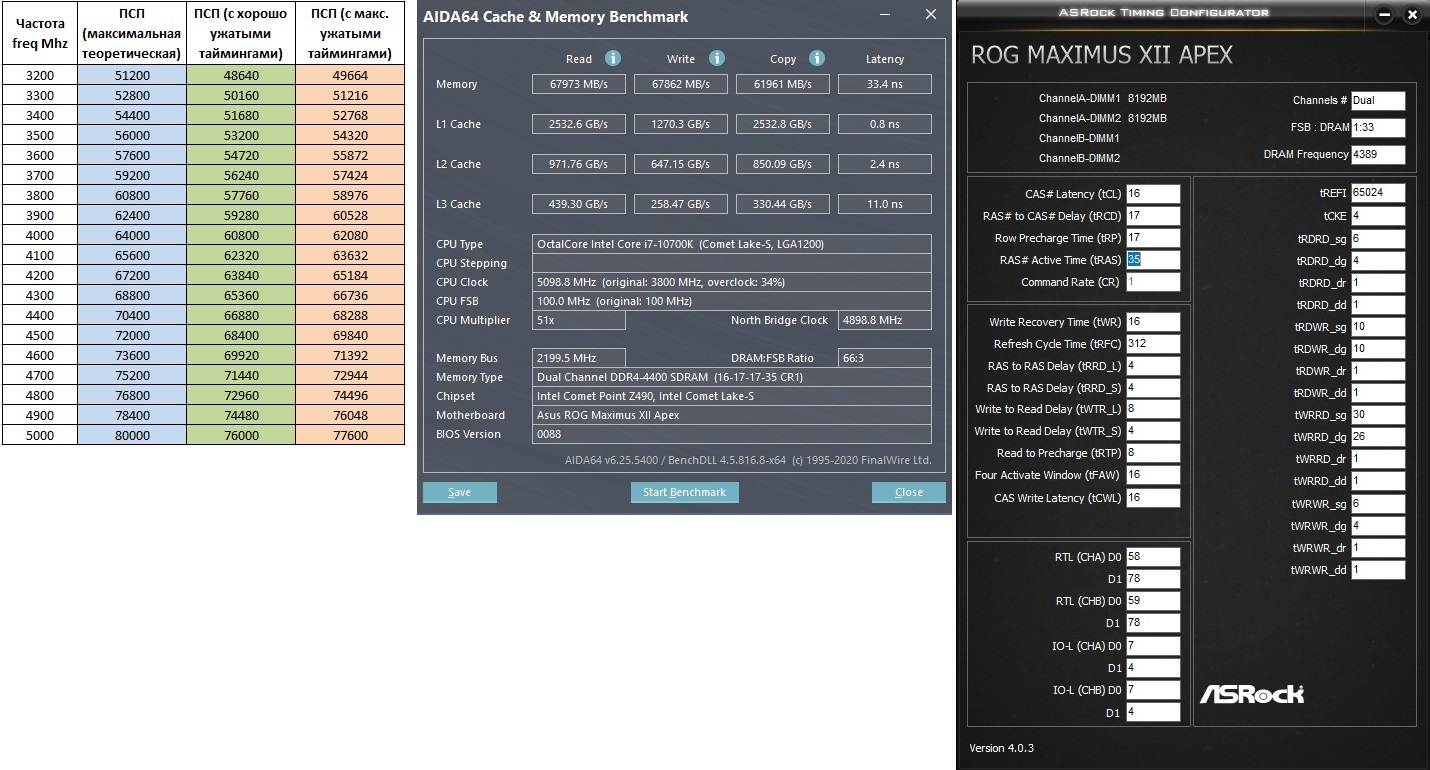The image size is (1430, 770).
Task: Click the Motherboard field in AIDA64
Action: pos(732,415)
